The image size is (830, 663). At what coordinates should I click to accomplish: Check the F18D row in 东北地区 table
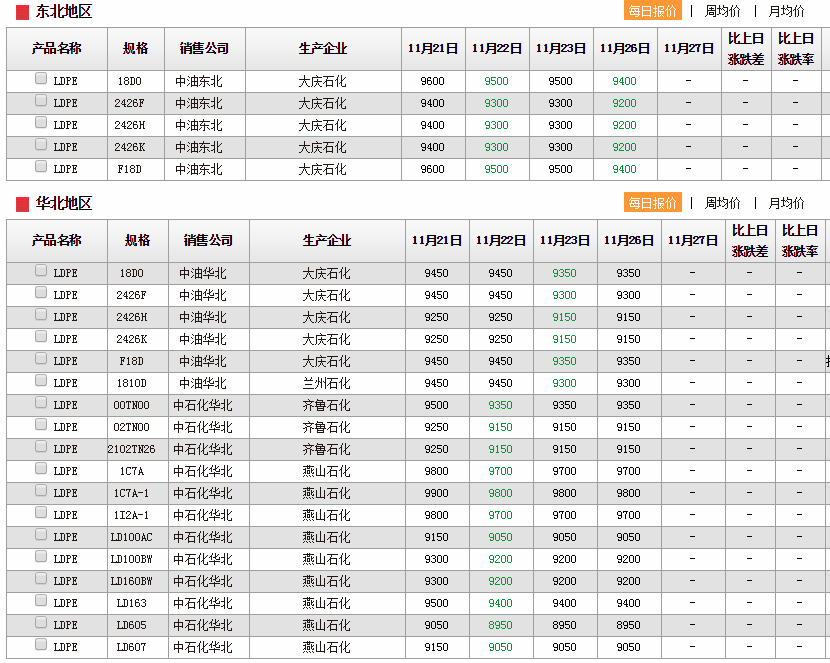[41, 167]
